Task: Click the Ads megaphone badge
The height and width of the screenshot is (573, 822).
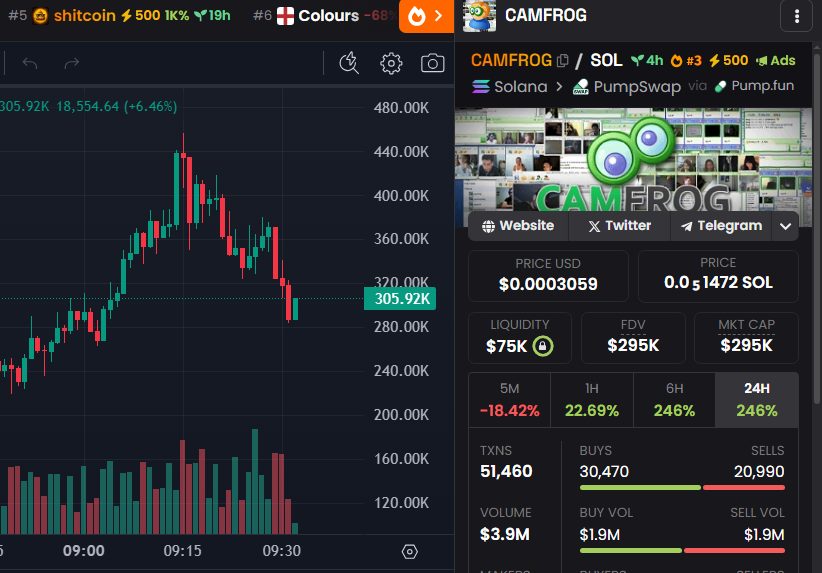Action: tap(775, 61)
